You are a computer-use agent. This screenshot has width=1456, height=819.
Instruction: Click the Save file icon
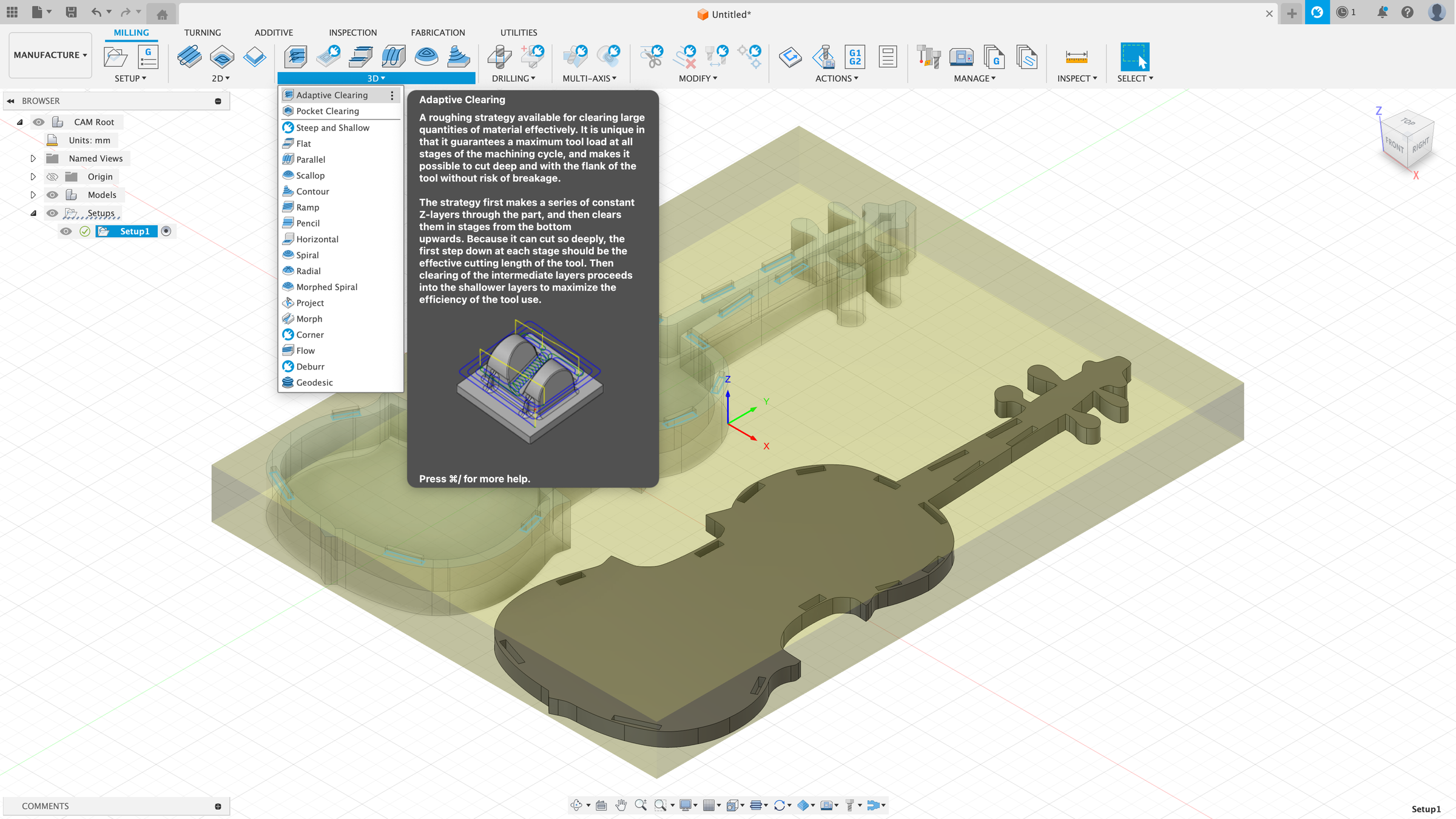click(x=71, y=12)
